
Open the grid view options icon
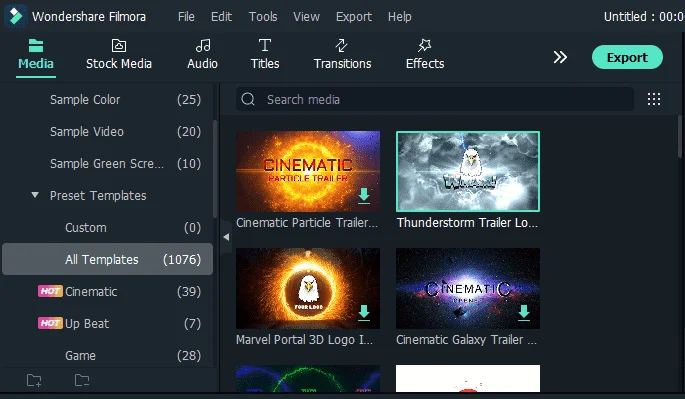tap(654, 99)
